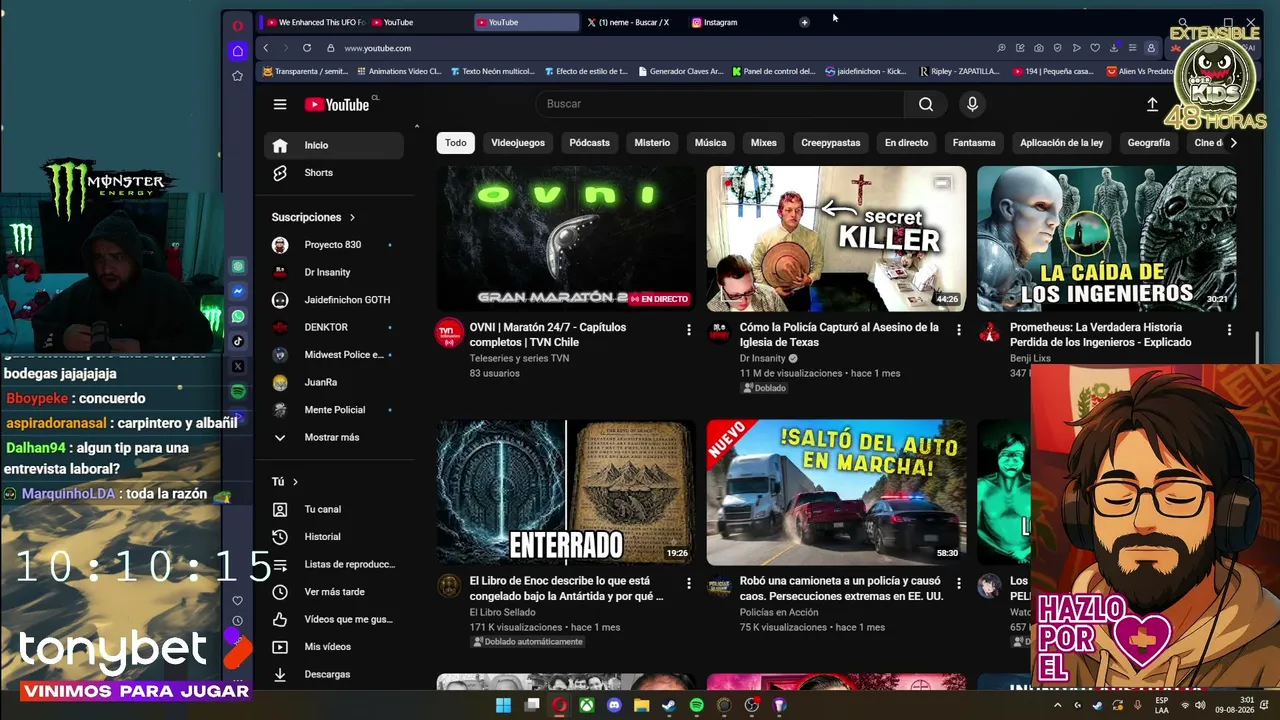This screenshot has width=1280, height=720.
Task: Open X (Twitter) in the Opera sidebar
Action: pyautogui.click(x=238, y=366)
